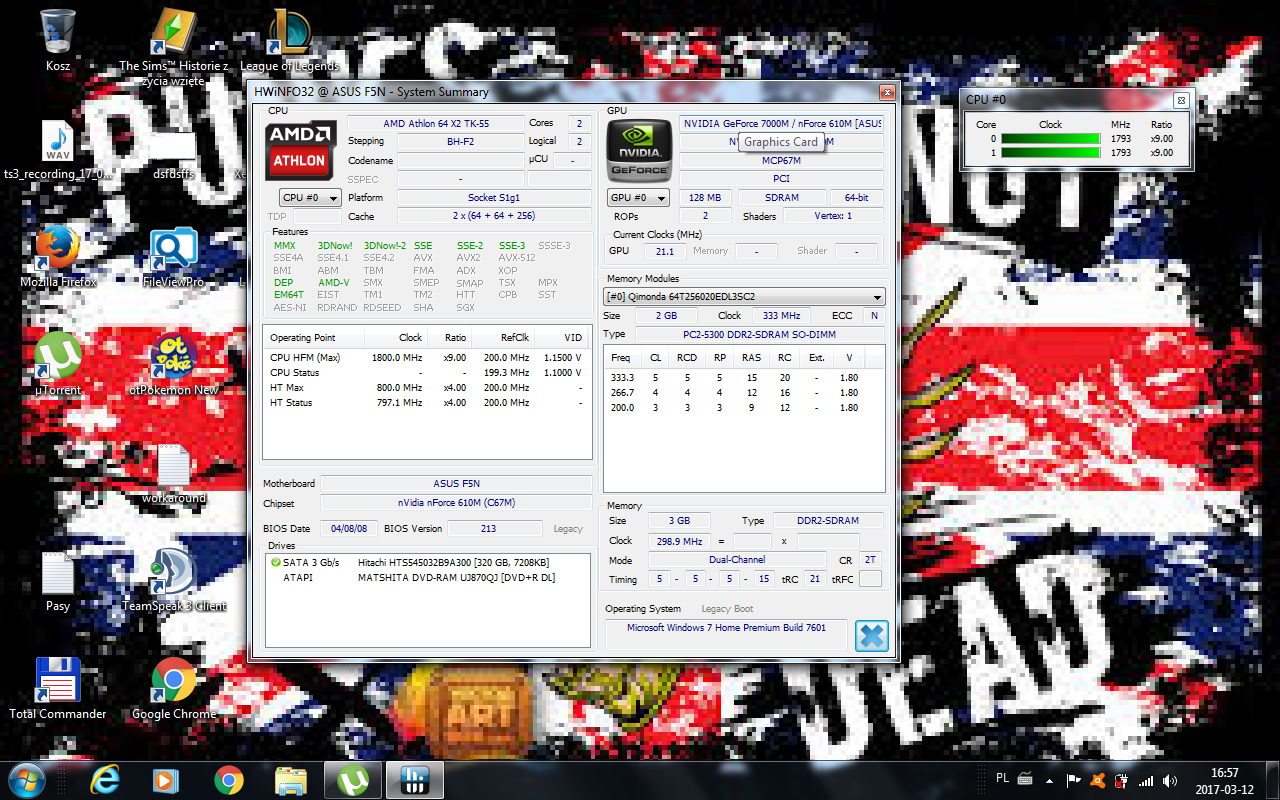
Task: Click the CPU HFM (Max) row
Action: 426,357
